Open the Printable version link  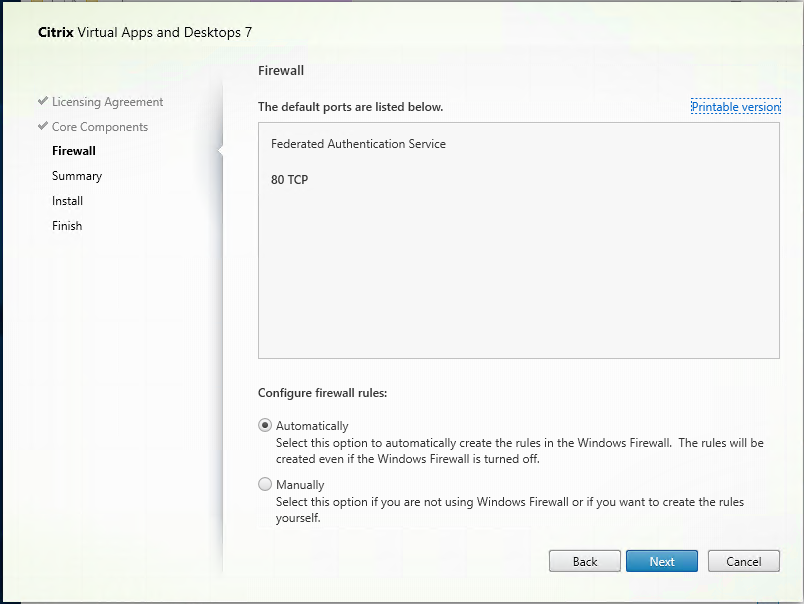coord(736,107)
